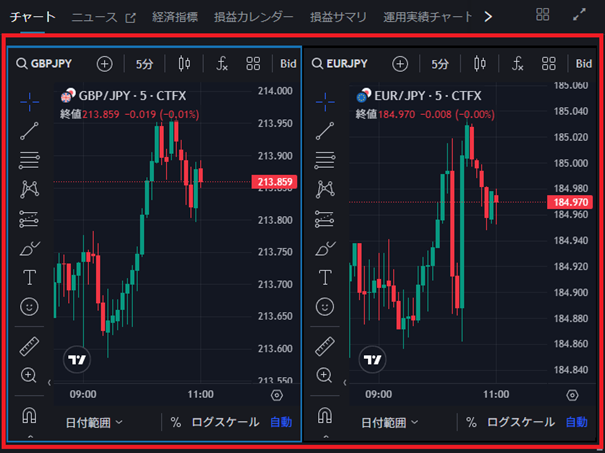Open the 損益サマリ tab
The width and height of the screenshot is (605, 453).
point(338,17)
